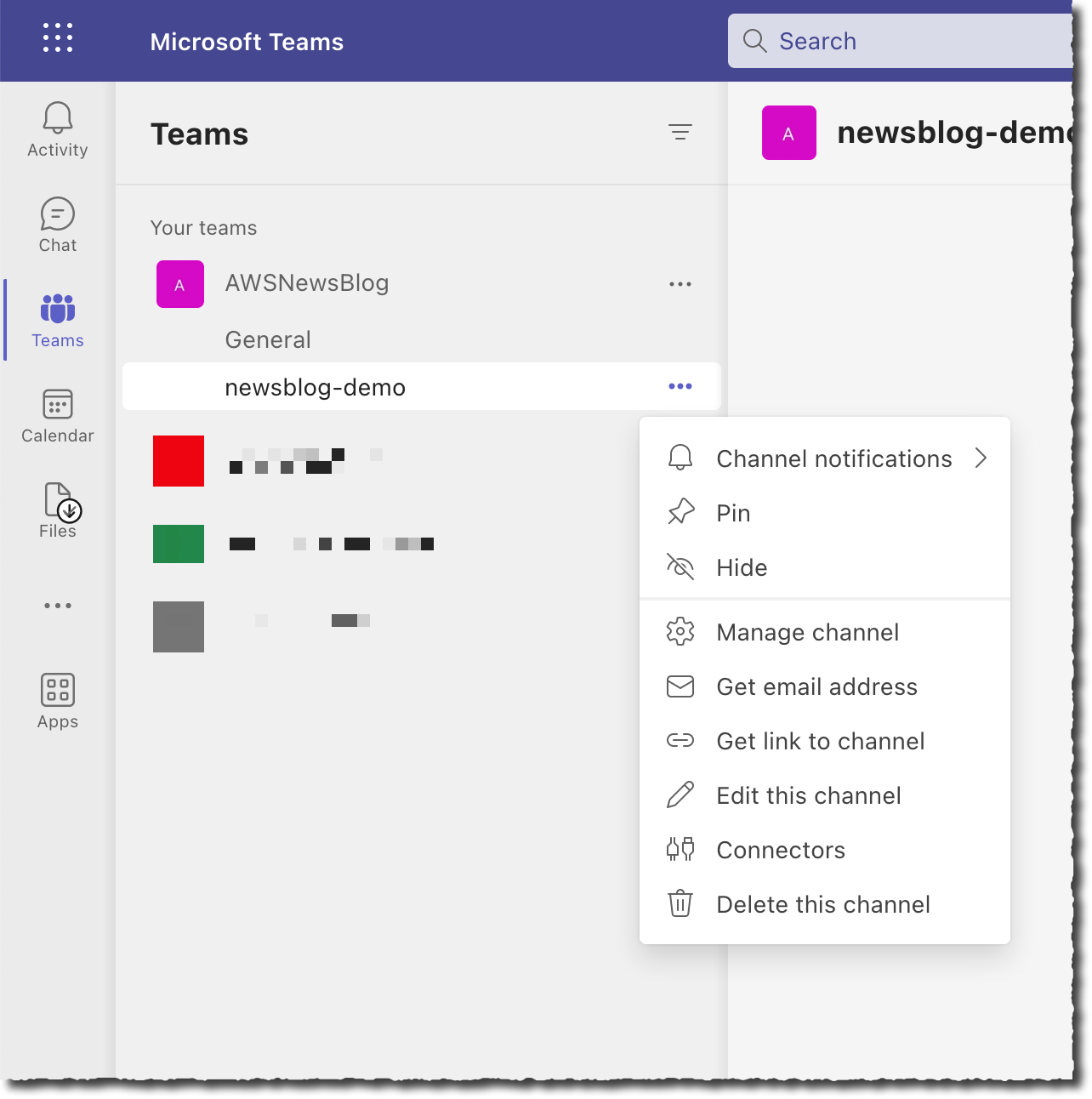Open the Chat sidebar icon
1092x1099 pixels.
tap(58, 225)
